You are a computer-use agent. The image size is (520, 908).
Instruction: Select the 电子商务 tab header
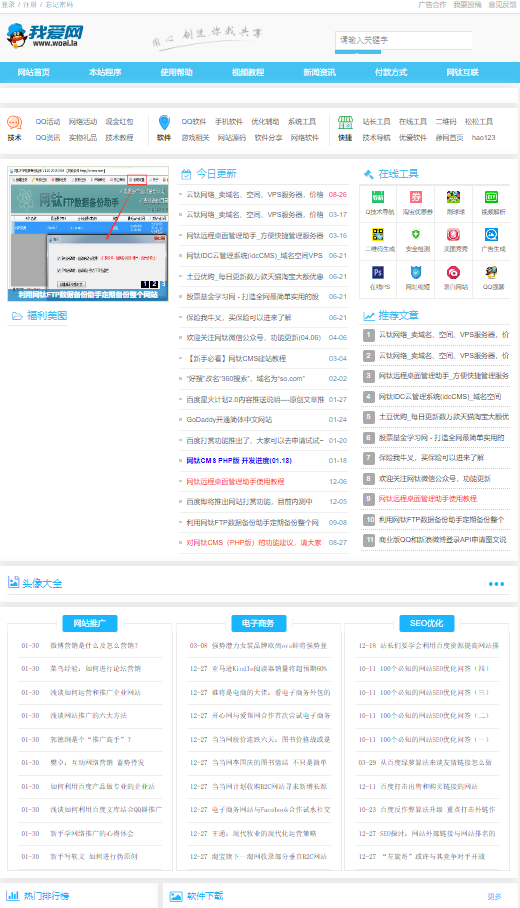point(258,623)
